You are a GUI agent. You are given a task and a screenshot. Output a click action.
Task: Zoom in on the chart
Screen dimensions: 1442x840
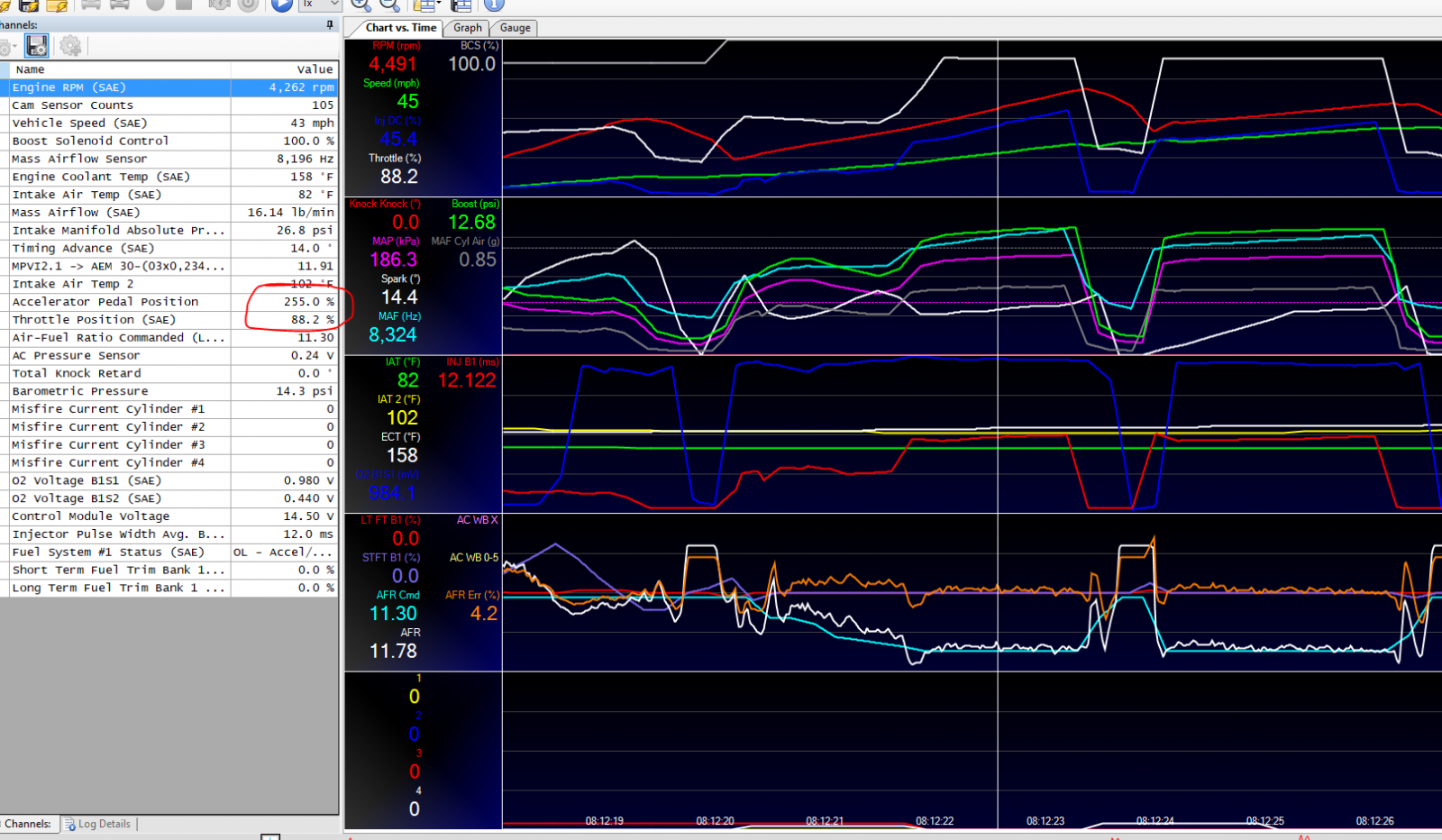coord(360,5)
